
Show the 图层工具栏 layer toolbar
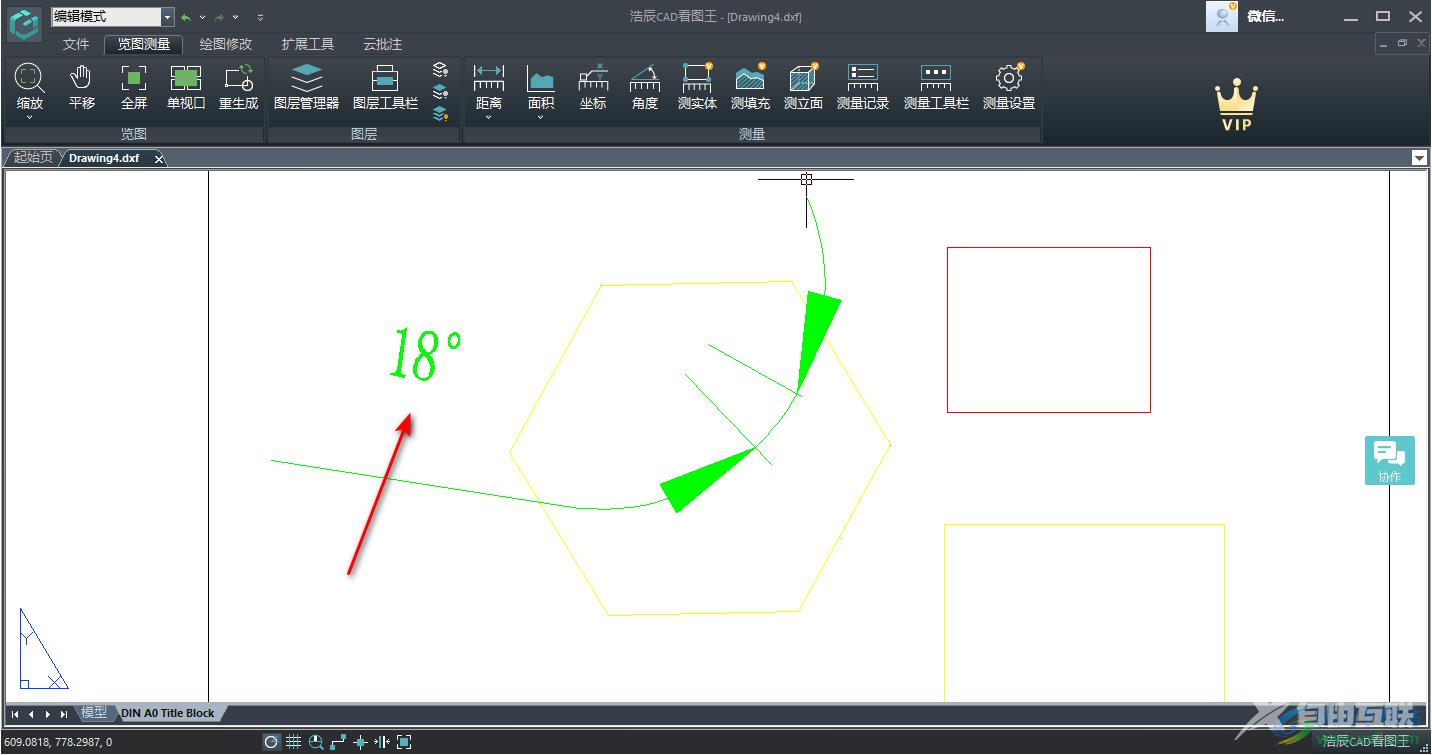[x=385, y=86]
